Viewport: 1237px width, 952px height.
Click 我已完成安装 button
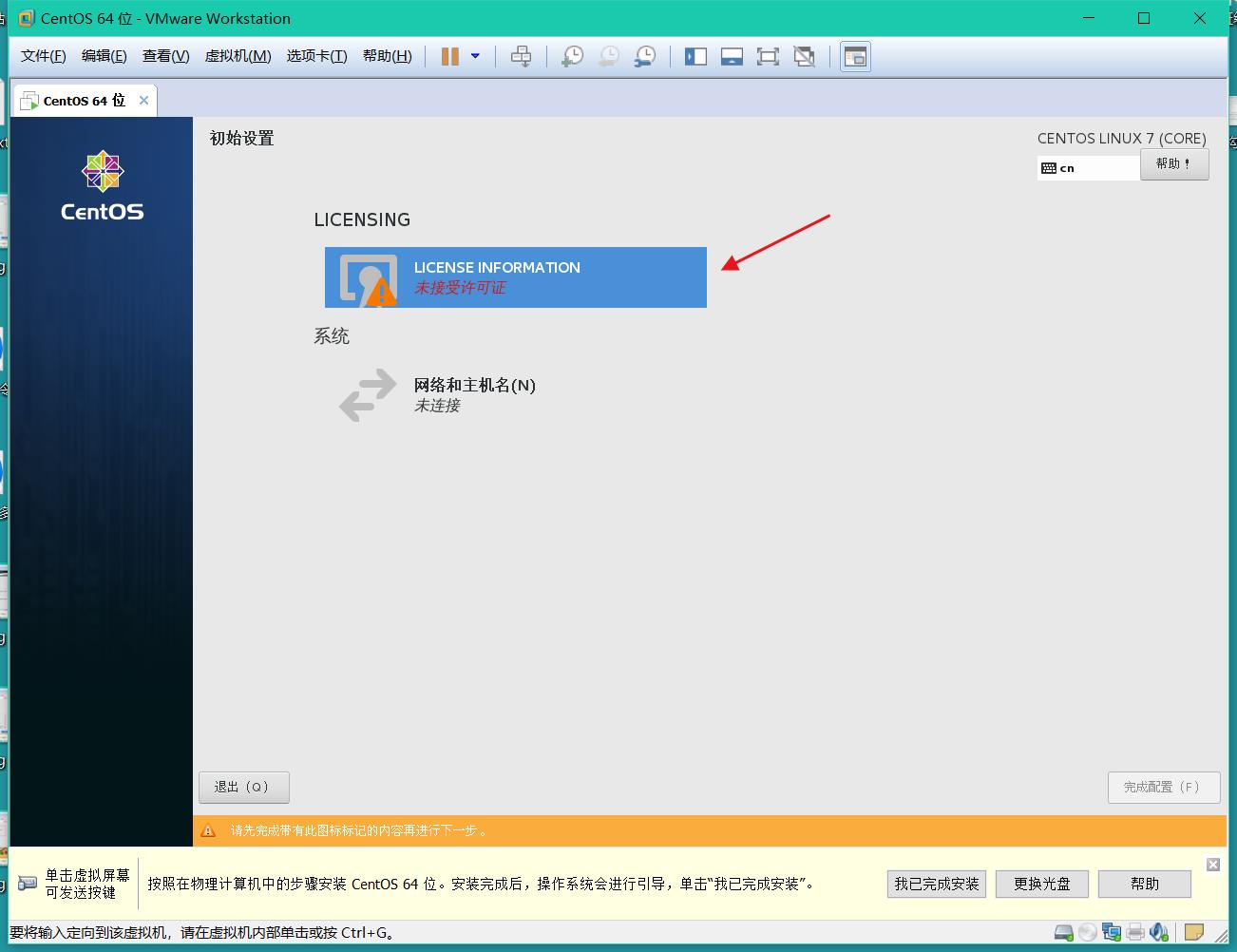937,884
